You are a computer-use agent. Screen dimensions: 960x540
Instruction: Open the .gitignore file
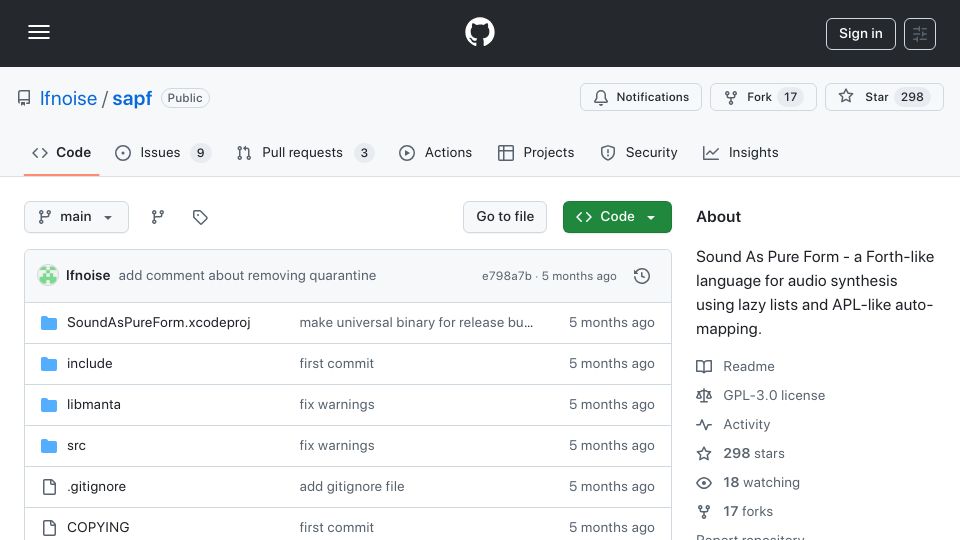[96, 487]
